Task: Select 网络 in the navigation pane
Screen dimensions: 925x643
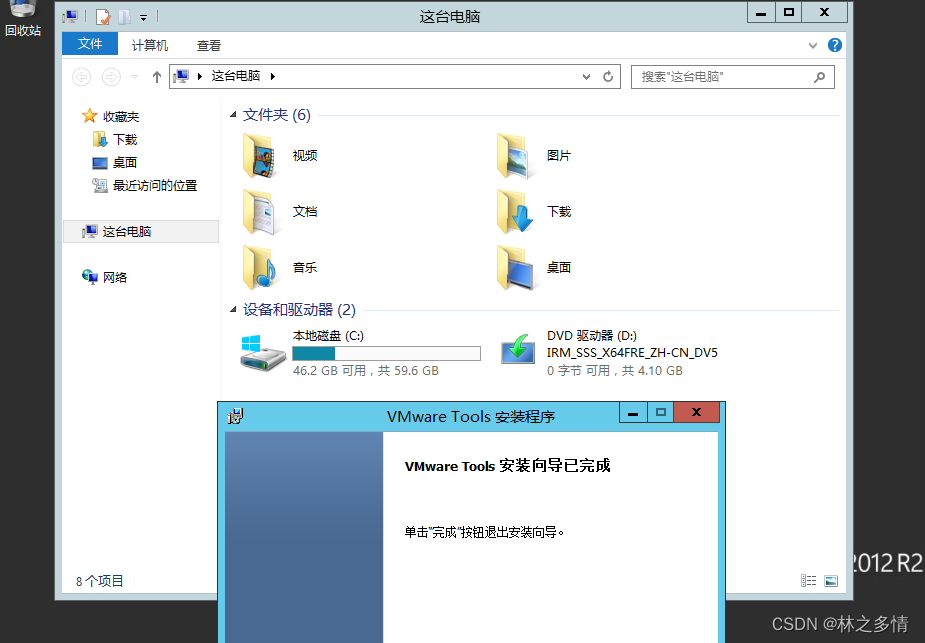Action: 104,277
